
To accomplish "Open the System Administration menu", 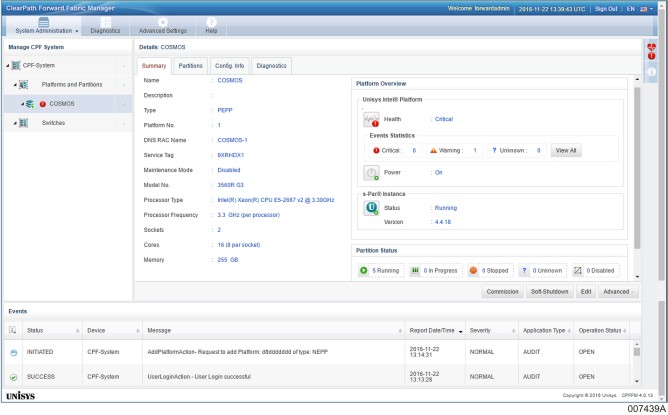I will coord(47,30).
